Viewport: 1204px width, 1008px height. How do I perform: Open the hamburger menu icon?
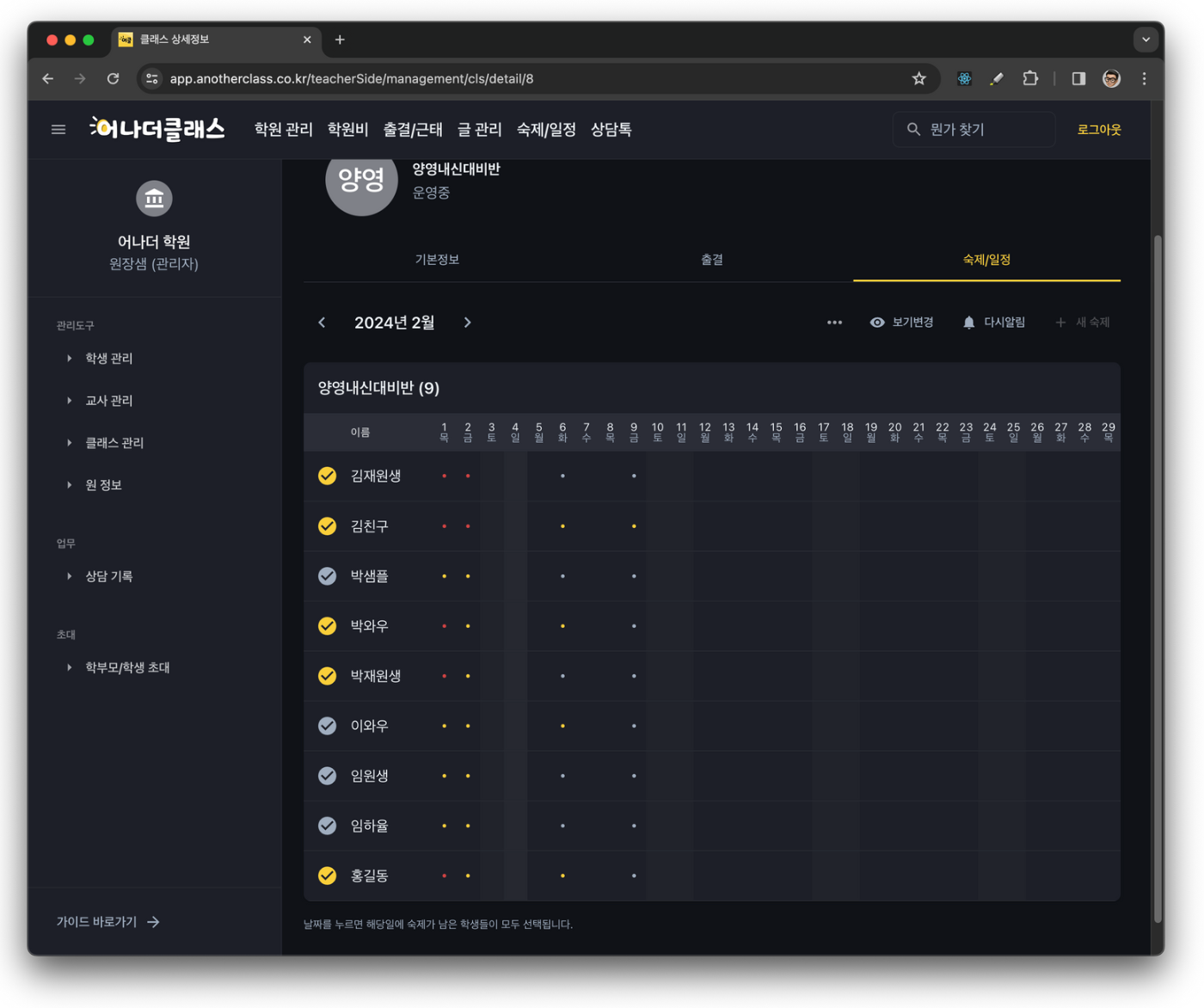click(58, 129)
